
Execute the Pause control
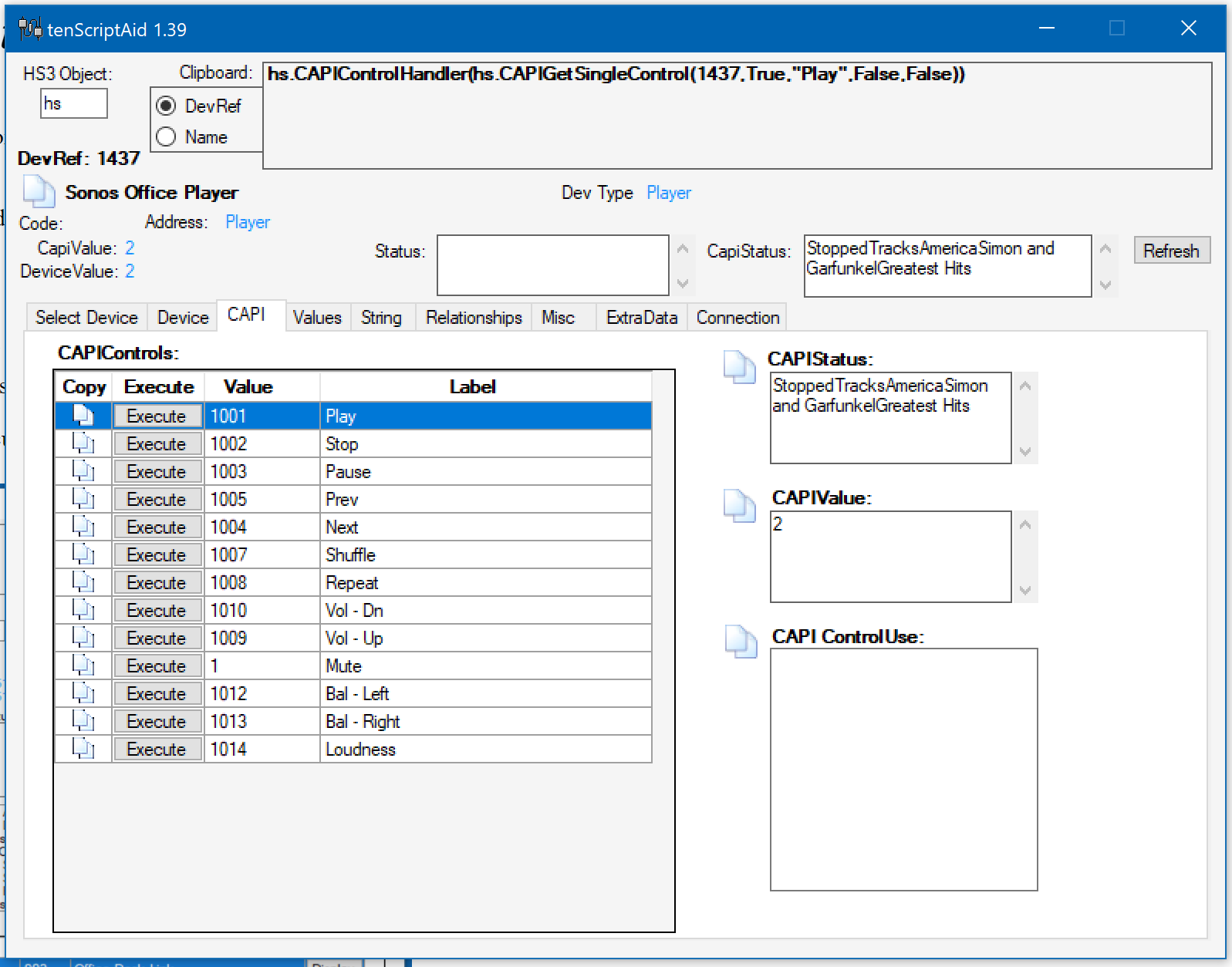[x=157, y=472]
